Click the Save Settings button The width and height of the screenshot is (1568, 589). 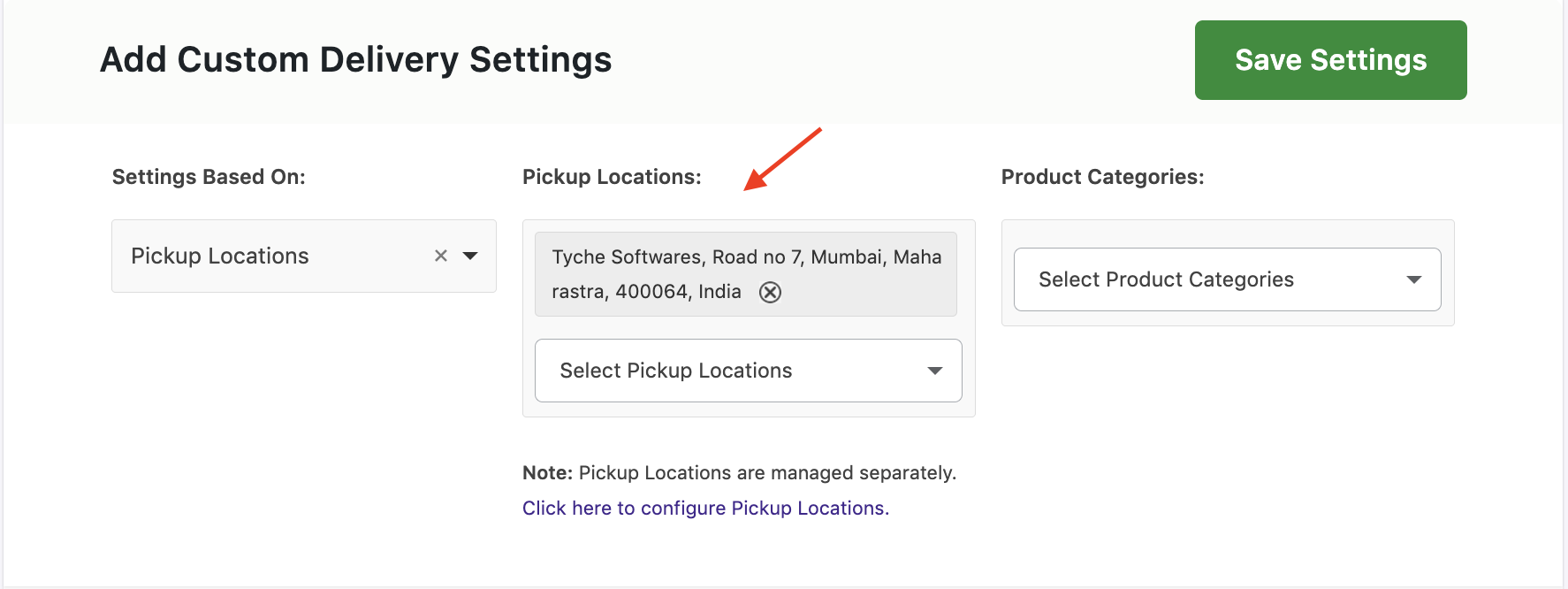(1330, 60)
